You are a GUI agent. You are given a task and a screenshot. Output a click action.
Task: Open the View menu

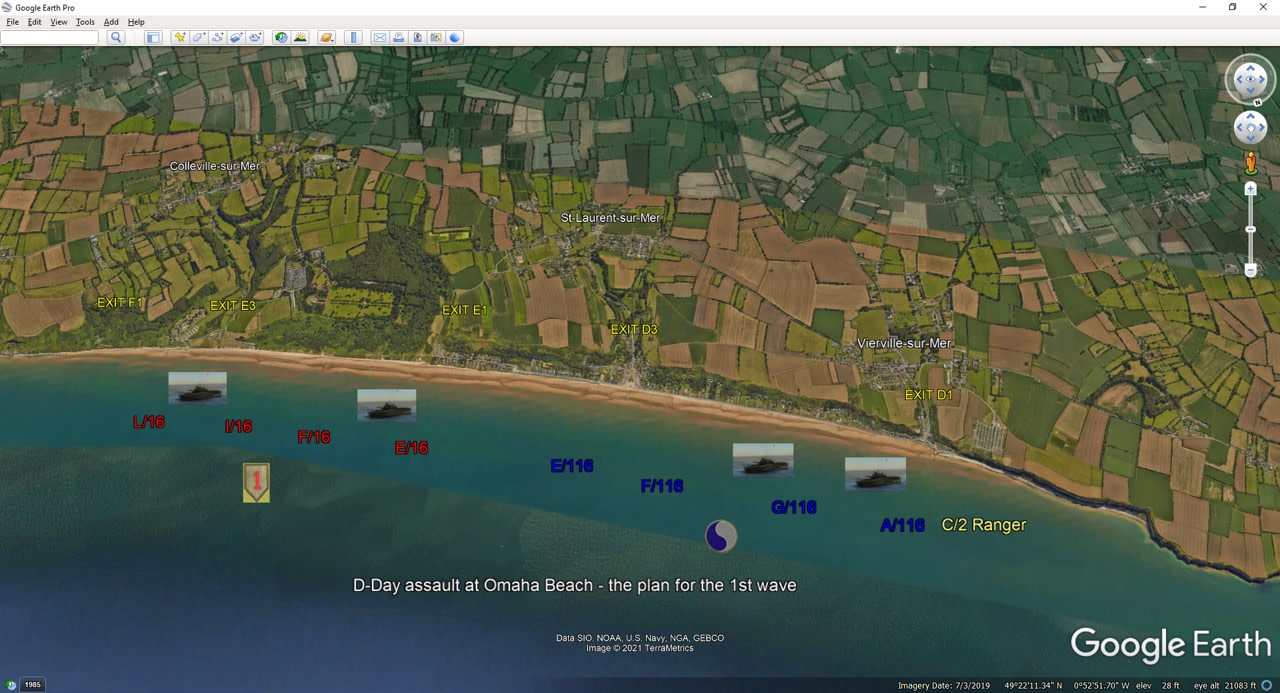[x=58, y=21]
